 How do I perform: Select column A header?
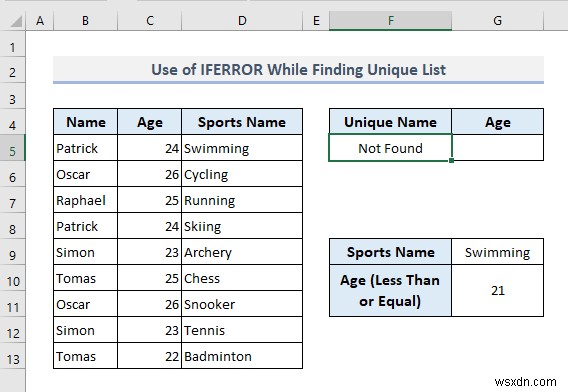(40, 21)
